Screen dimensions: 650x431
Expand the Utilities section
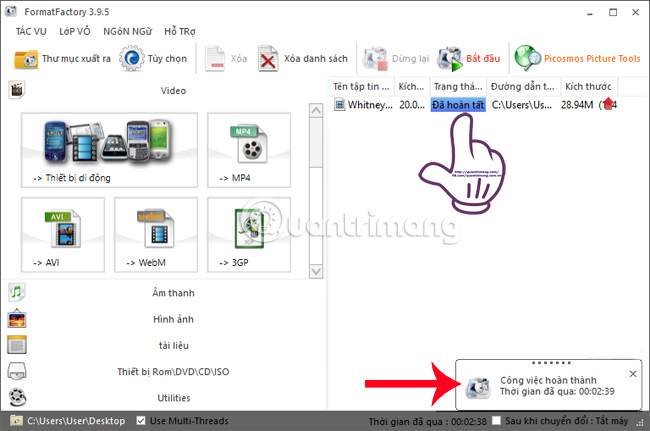[174, 398]
